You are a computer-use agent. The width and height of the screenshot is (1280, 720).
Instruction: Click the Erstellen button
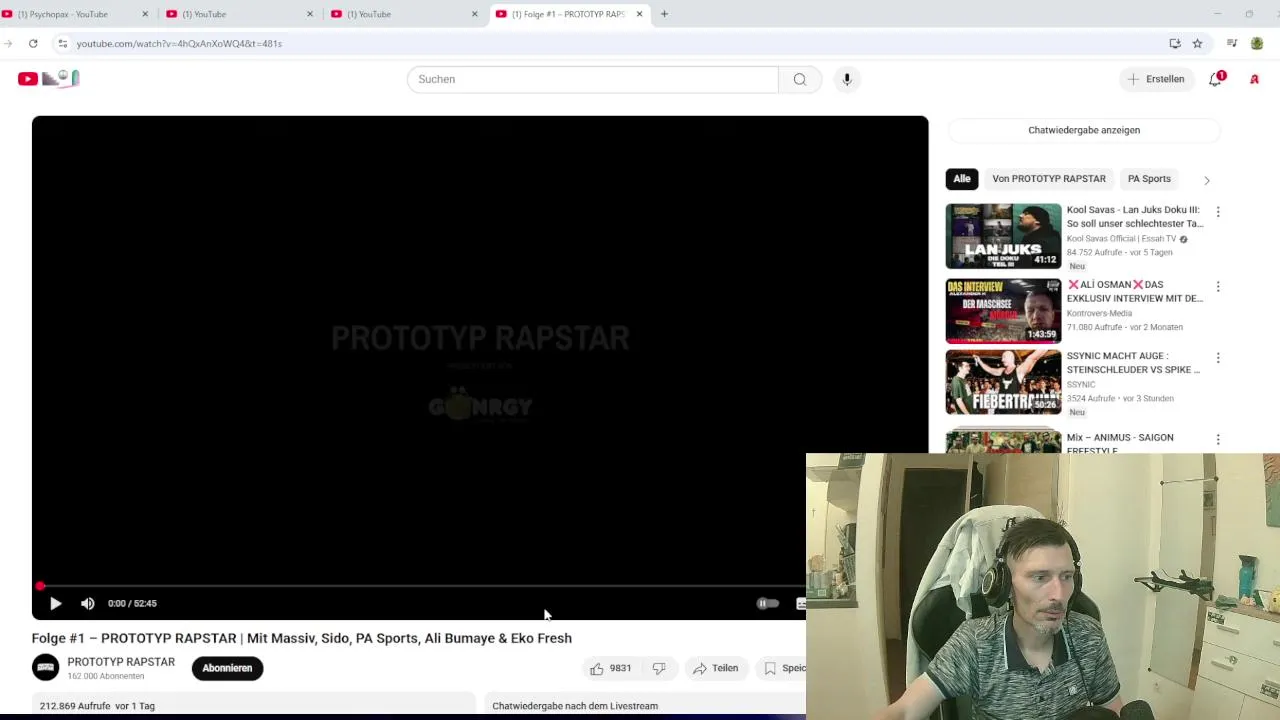point(1156,79)
